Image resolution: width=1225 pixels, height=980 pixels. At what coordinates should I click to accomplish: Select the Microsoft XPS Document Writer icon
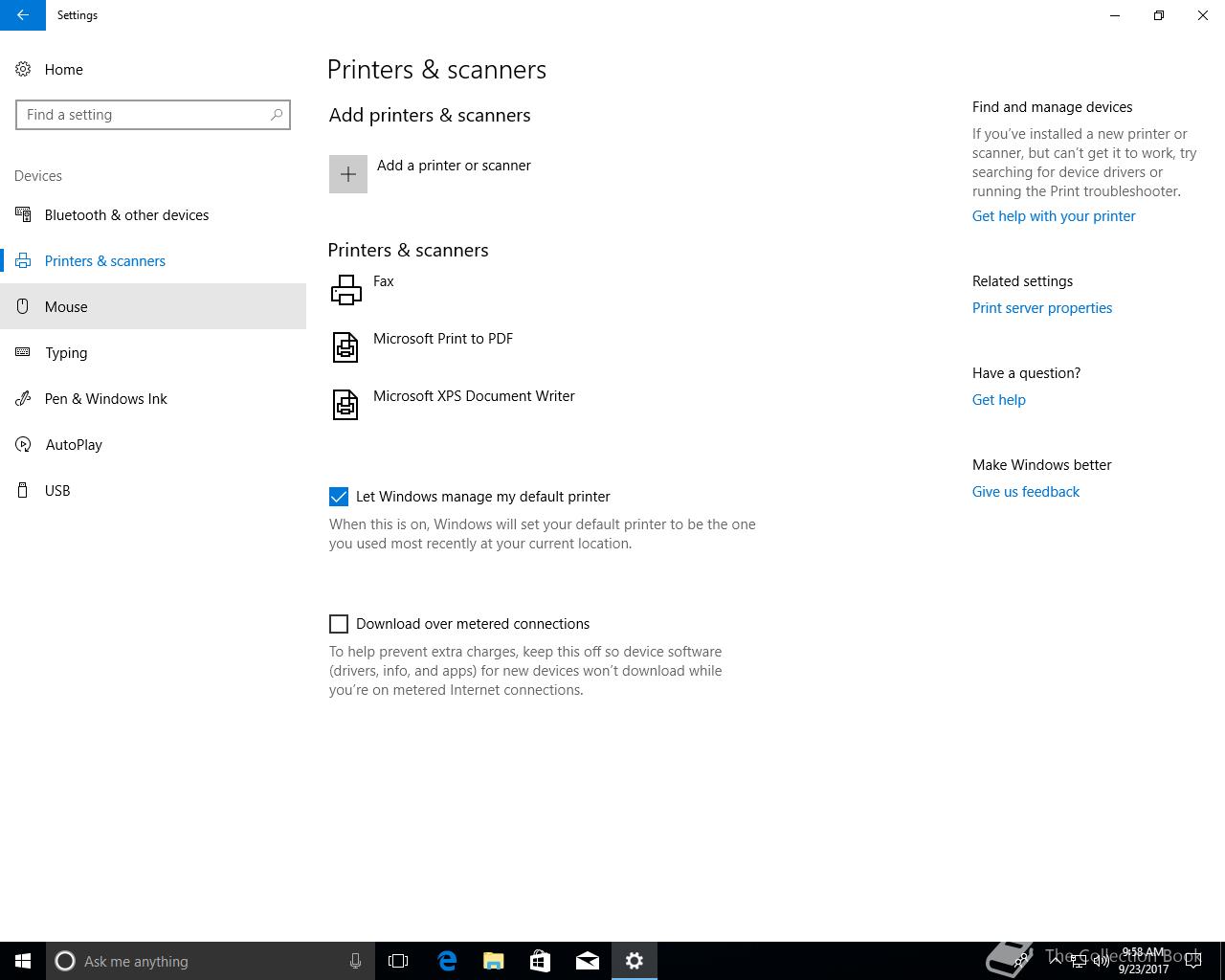click(x=345, y=404)
